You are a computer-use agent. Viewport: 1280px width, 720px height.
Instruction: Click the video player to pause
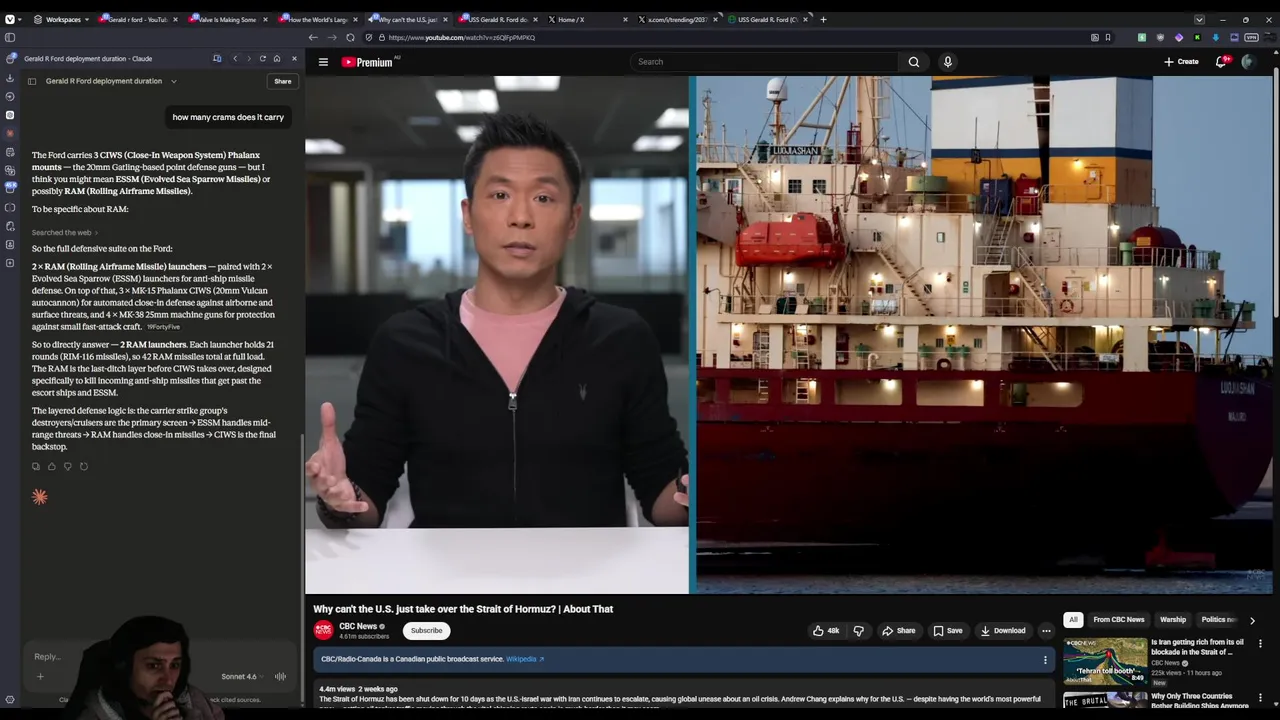coord(790,335)
